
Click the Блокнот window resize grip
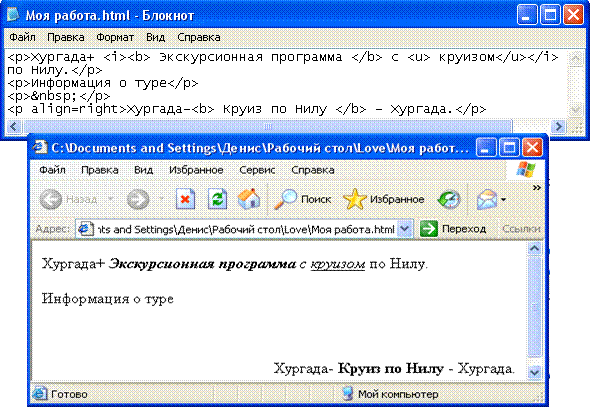coord(576,128)
